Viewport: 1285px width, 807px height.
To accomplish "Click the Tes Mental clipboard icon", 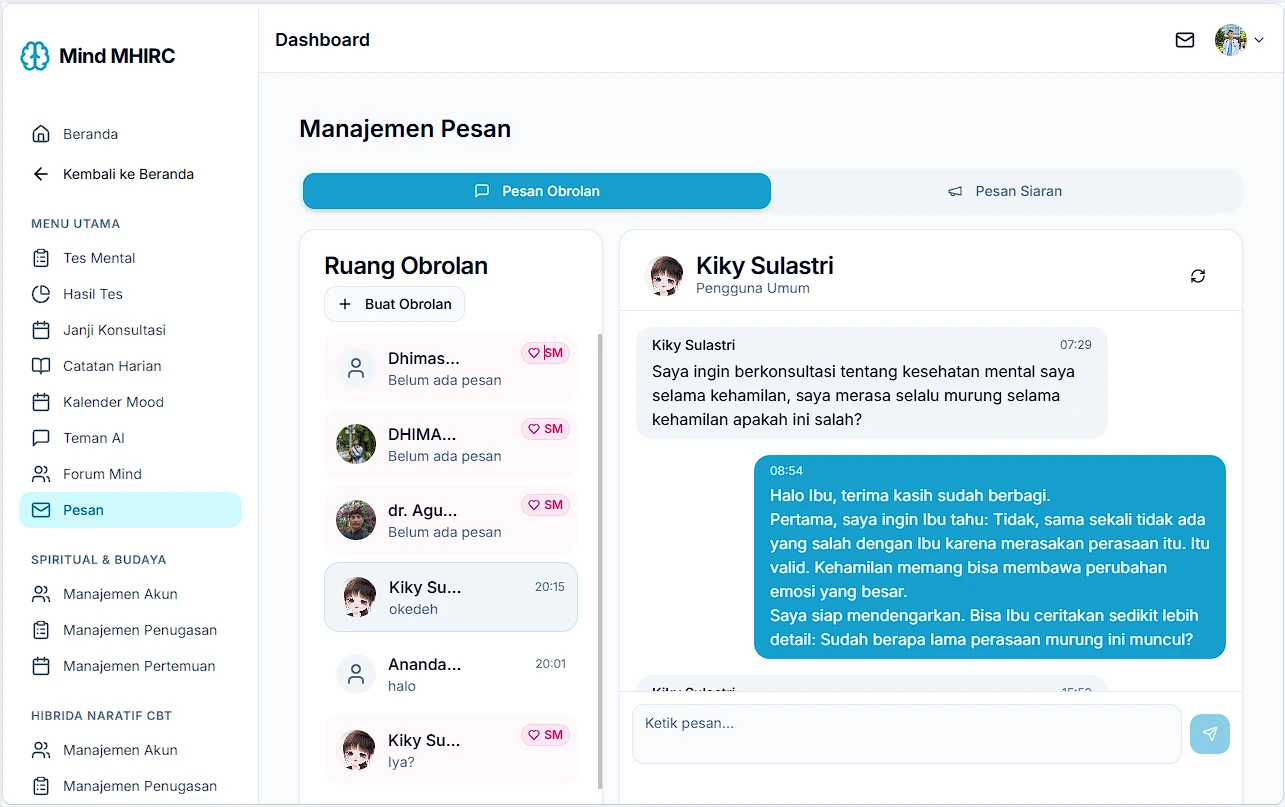I will pyautogui.click(x=41, y=258).
